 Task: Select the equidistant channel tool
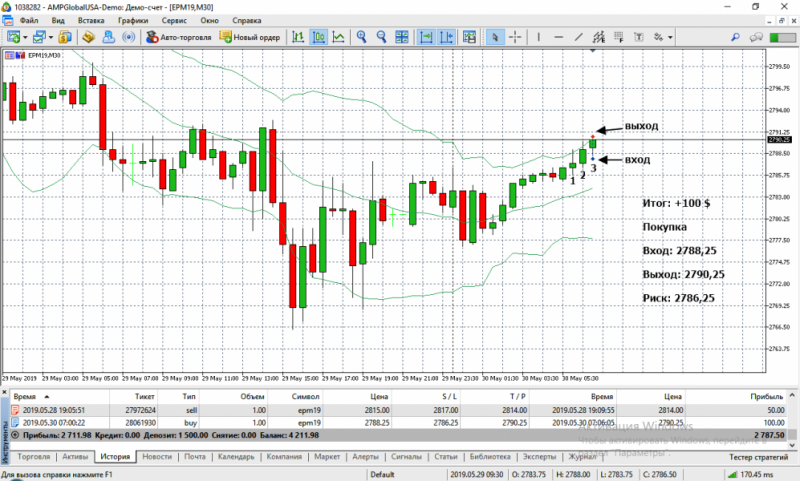pos(598,37)
